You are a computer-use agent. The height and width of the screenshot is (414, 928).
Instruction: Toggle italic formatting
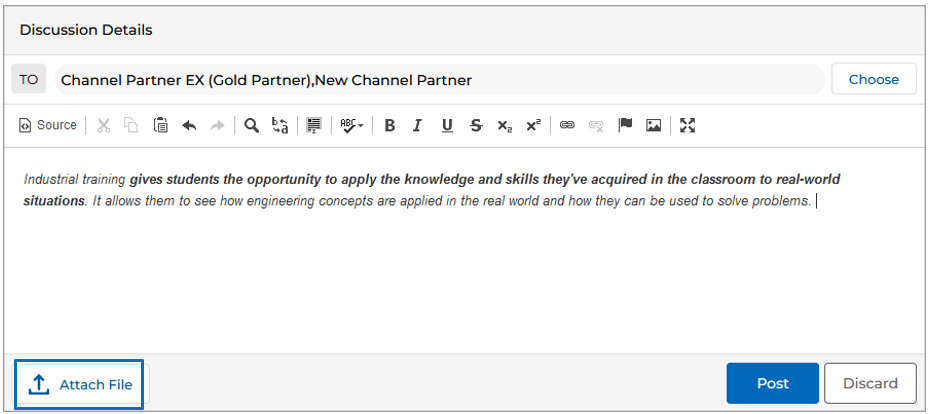418,125
